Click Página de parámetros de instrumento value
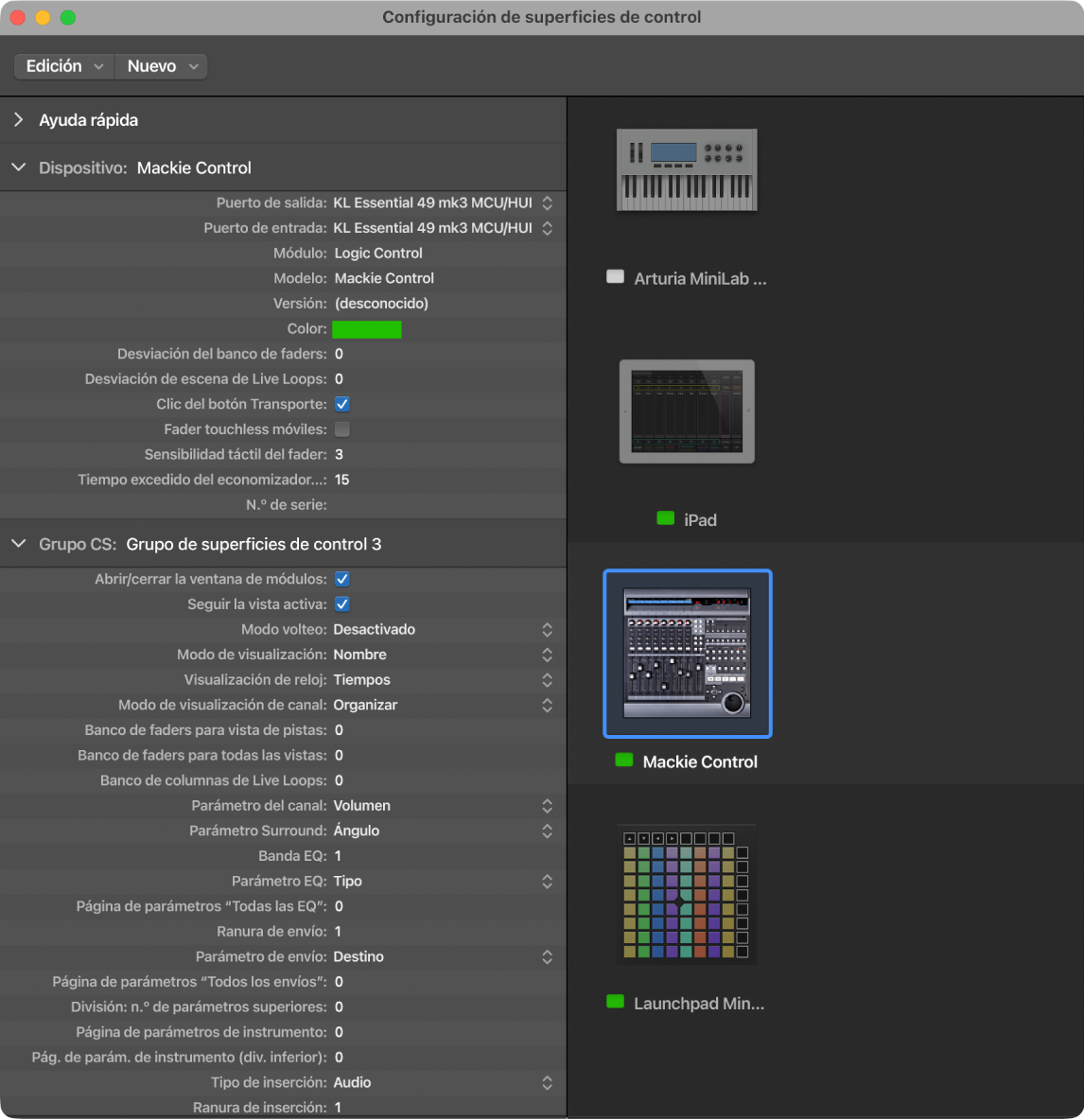The height and width of the screenshot is (1120, 1084). (340, 1032)
